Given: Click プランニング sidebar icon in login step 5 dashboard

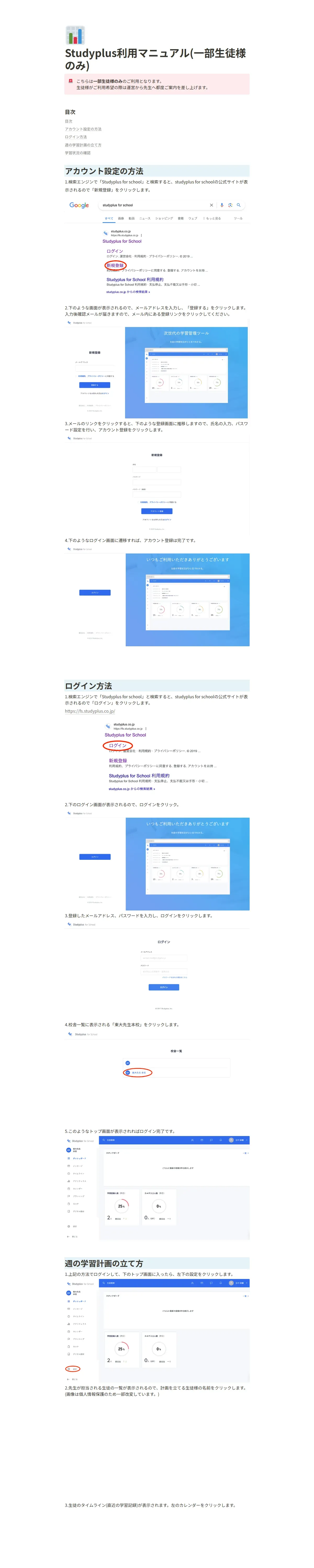Looking at the screenshot, I should point(69,1196).
